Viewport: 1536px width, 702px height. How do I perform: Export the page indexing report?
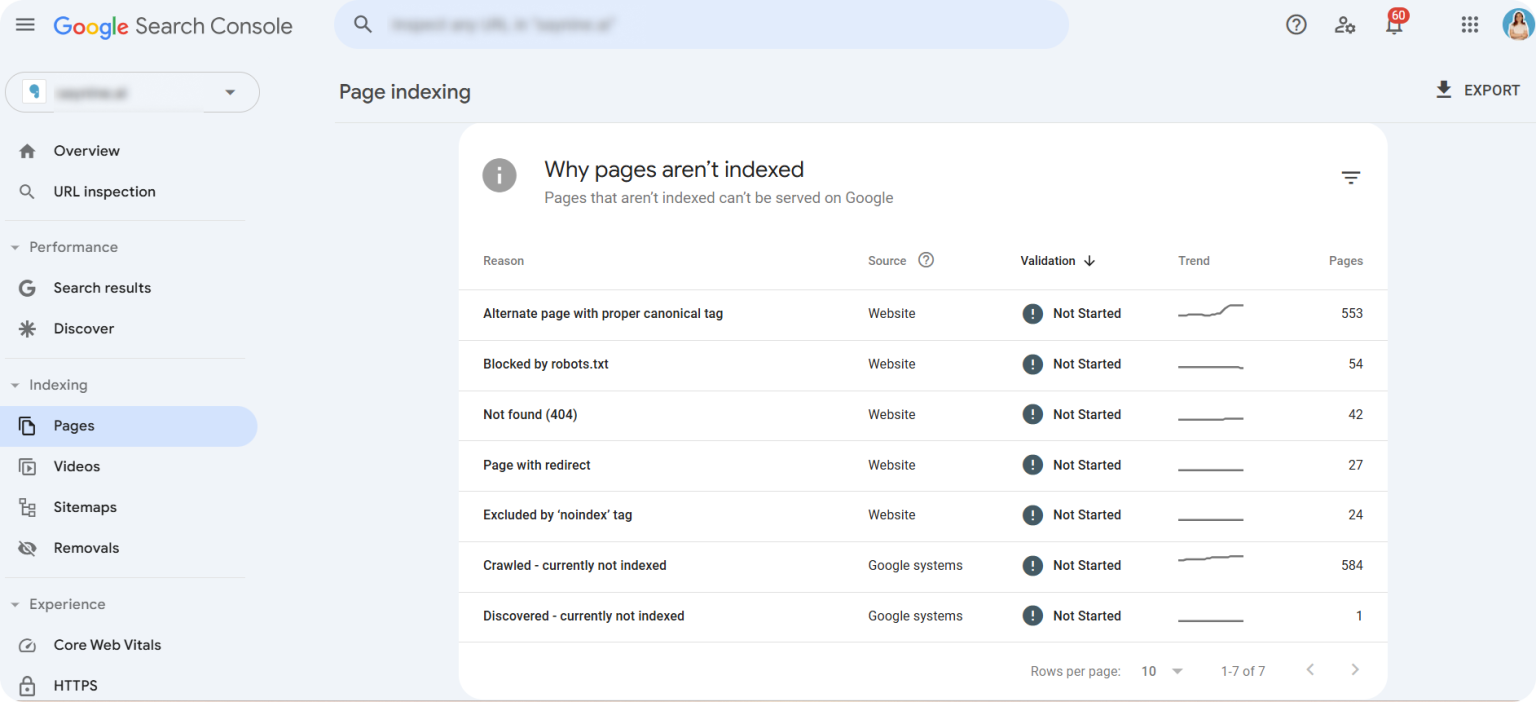[x=1477, y=90]
